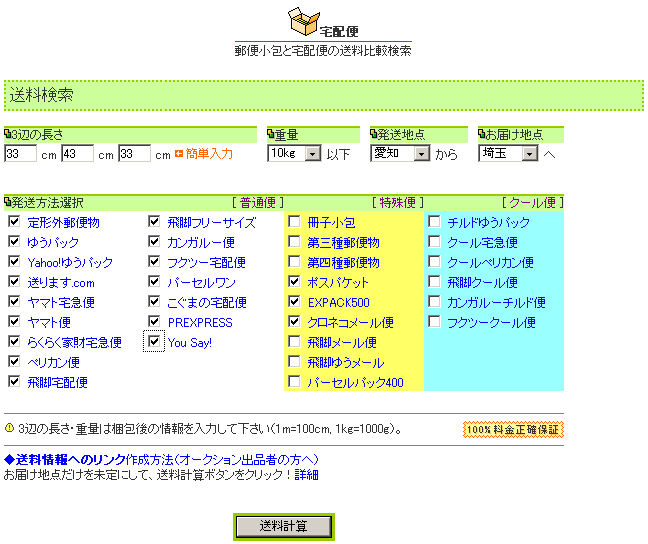Toggle the You Say! checkbox
This screenshot has height=544, width=648.
[x=154, y=342]
